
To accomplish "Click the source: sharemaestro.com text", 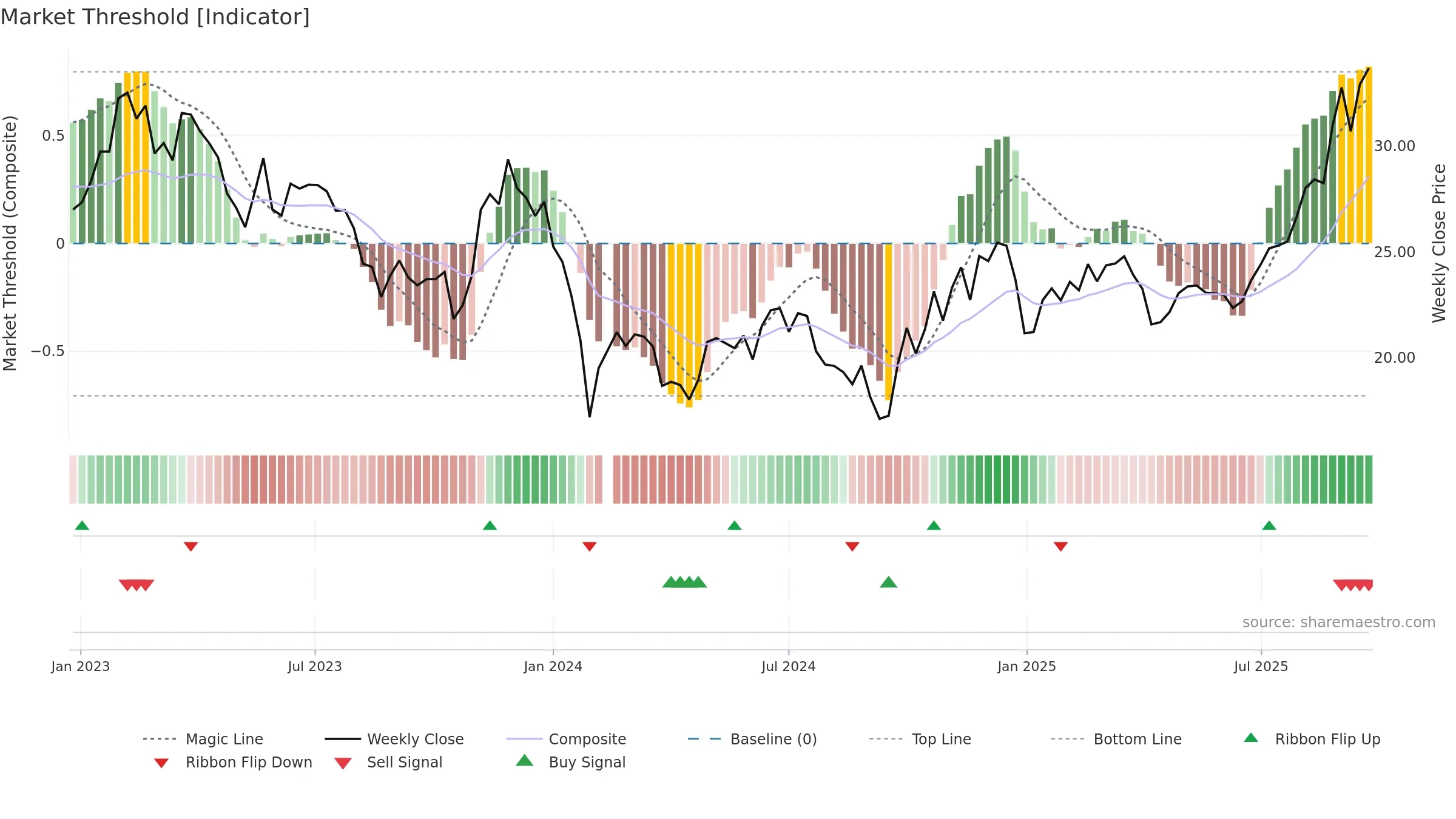I will (1339, 622).
